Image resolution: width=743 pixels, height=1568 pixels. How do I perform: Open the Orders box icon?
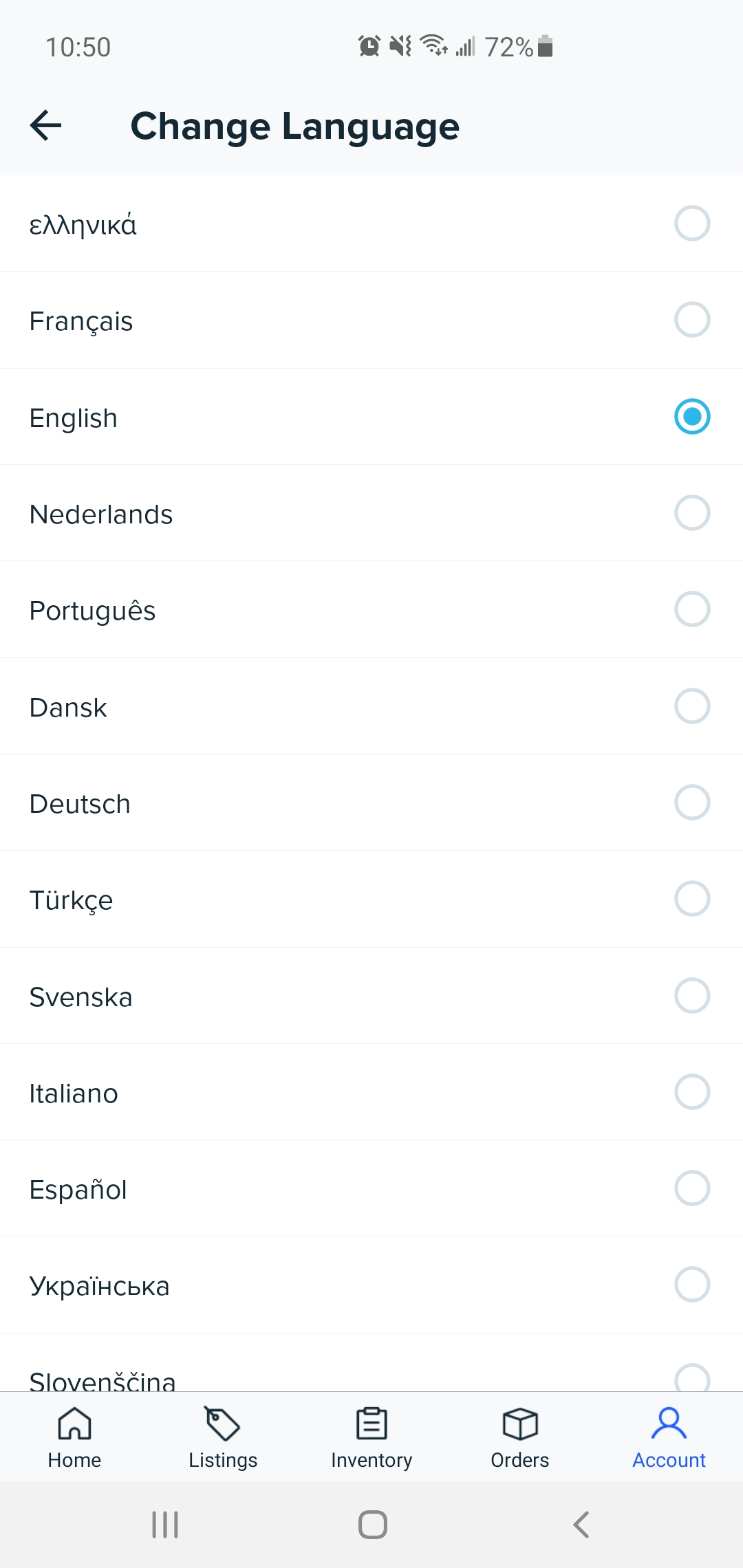coord(520,1423)
